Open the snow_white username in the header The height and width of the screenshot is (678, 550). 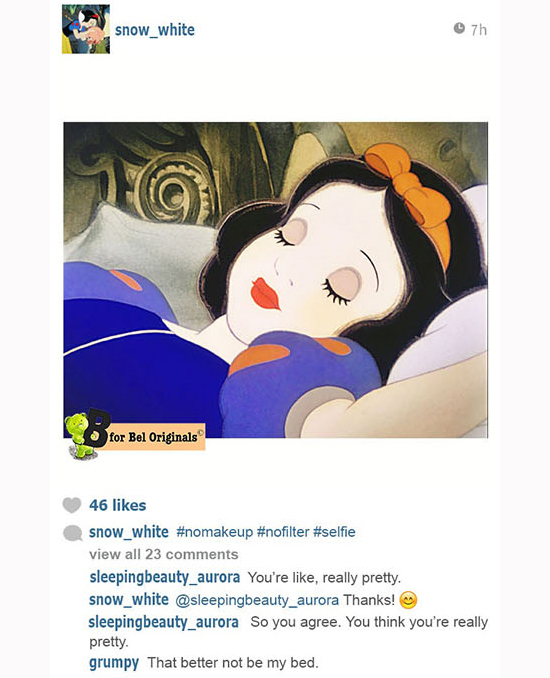[155, 30]
